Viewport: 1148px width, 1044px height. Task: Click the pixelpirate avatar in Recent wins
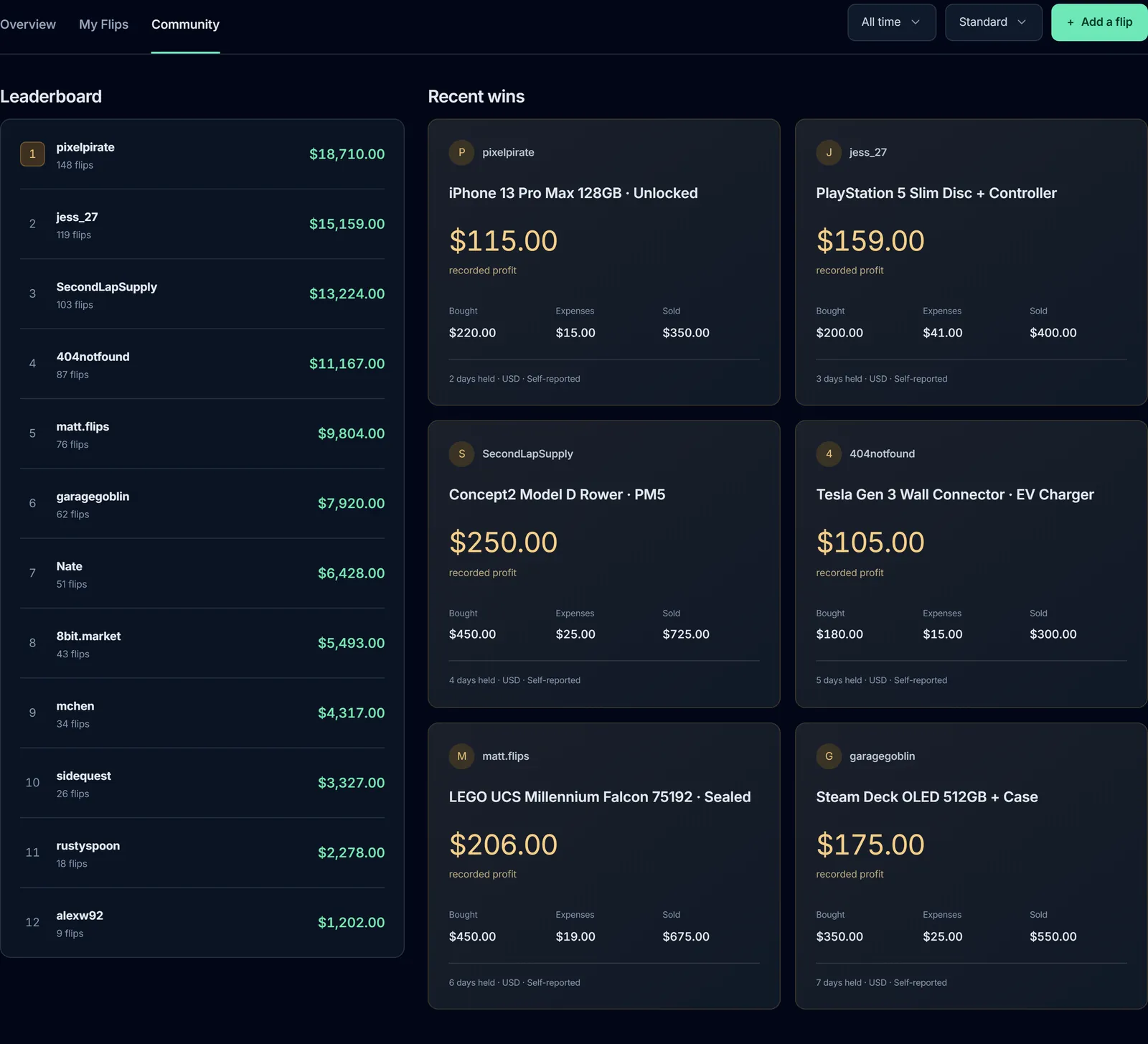click(461, 152)
